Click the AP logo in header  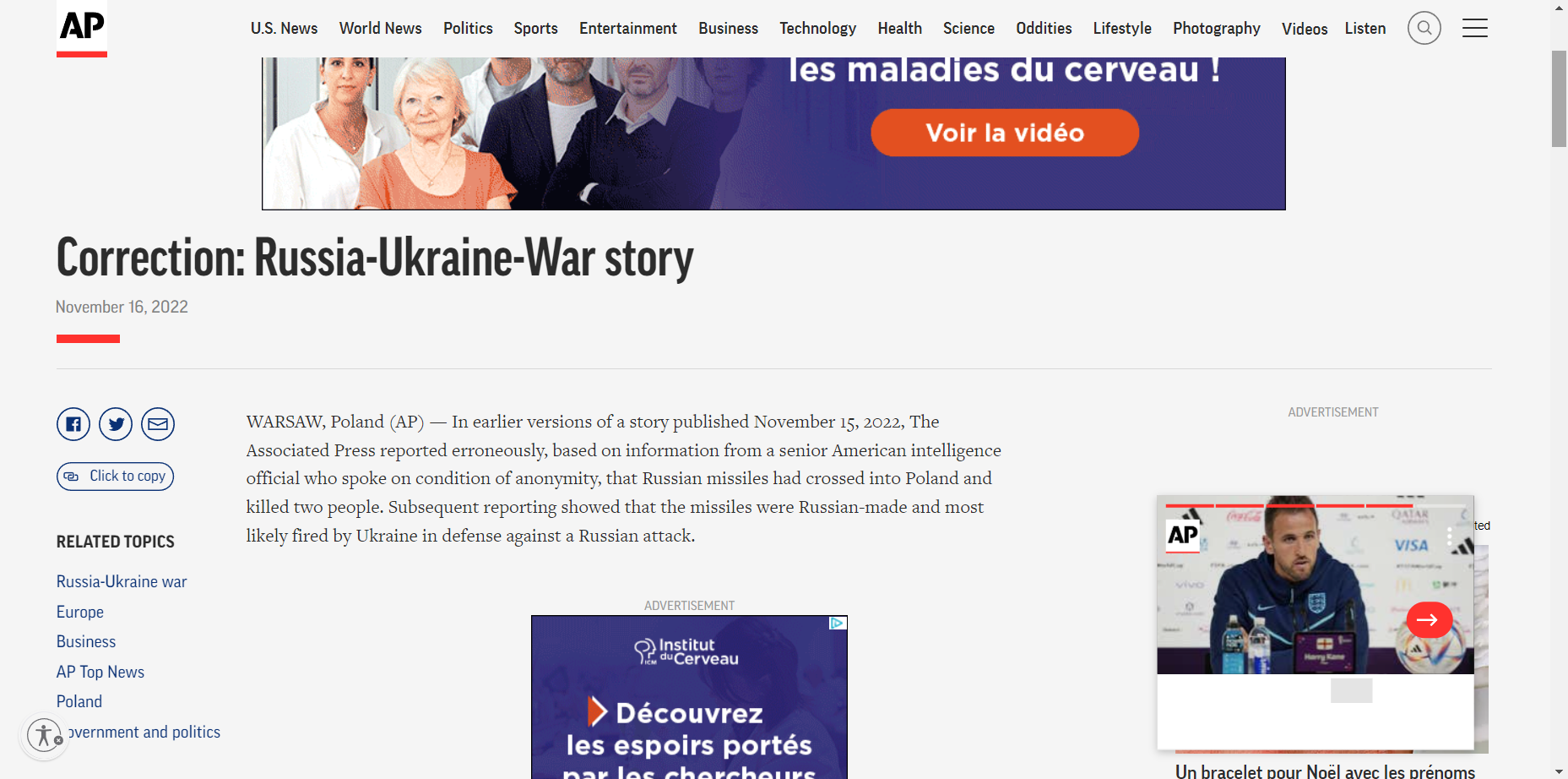pyautogui.click(x=82, y=29)
